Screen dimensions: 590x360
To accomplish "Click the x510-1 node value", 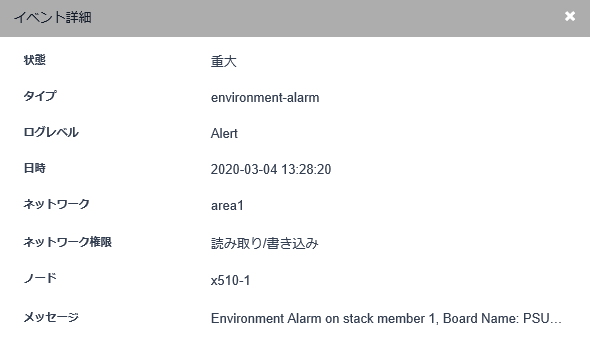I will click(x=231, y=281).
